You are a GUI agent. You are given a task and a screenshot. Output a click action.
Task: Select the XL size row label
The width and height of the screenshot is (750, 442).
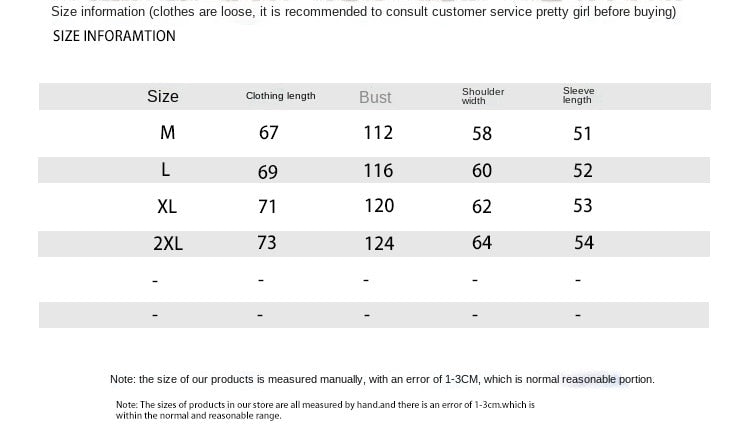[167, 207]
